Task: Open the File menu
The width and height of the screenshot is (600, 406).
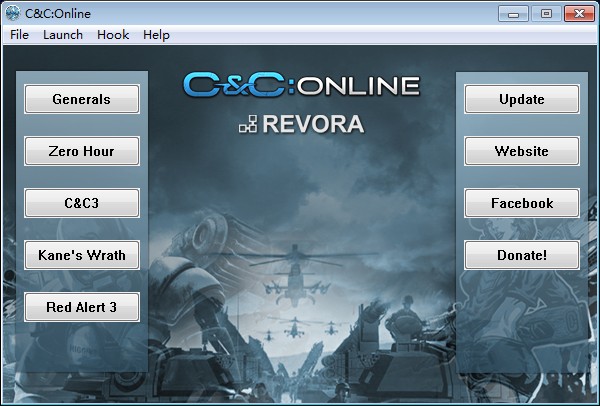Action: 20,35
